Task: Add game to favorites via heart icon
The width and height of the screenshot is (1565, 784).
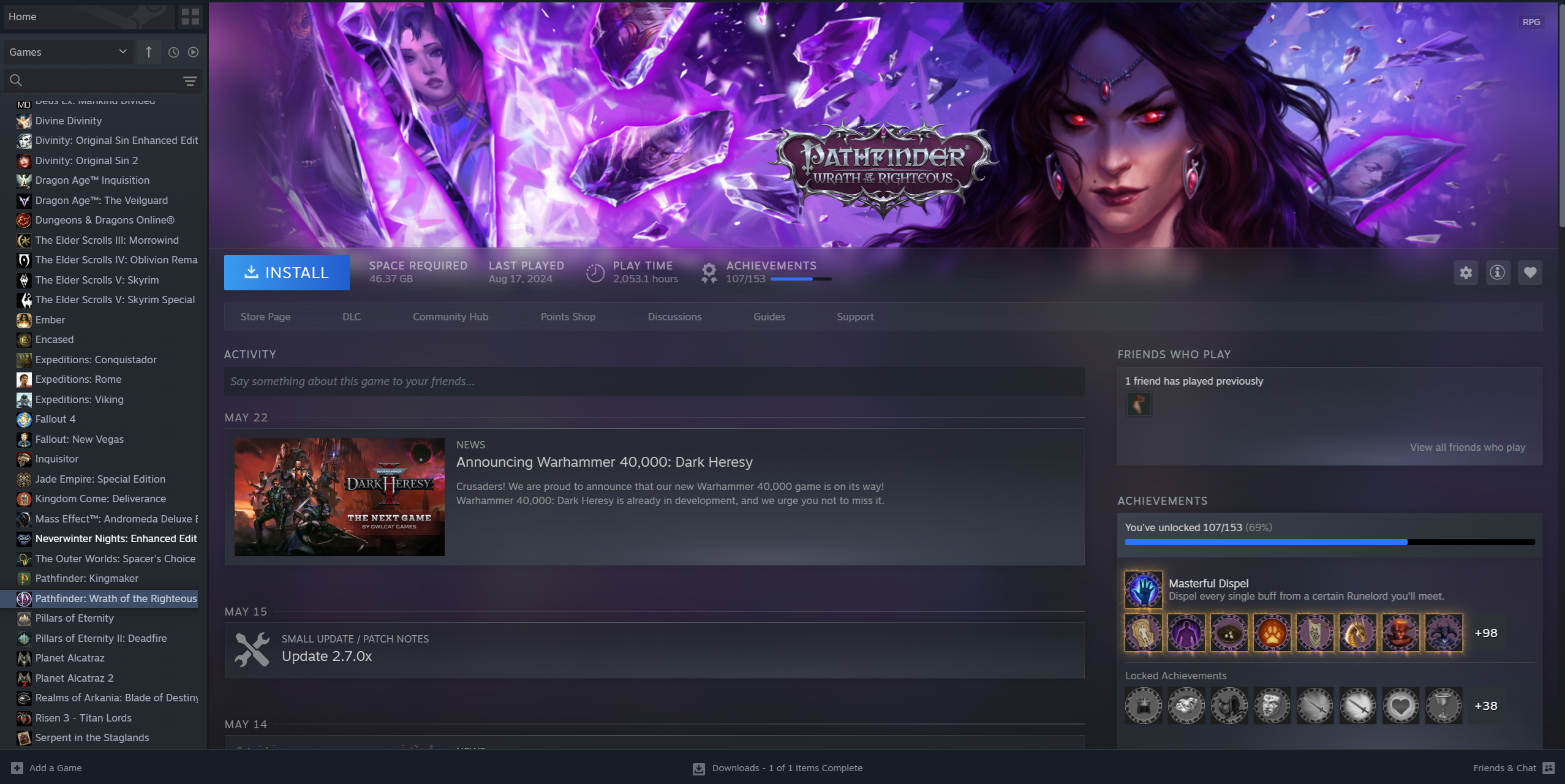Action: pos(1529,273)
